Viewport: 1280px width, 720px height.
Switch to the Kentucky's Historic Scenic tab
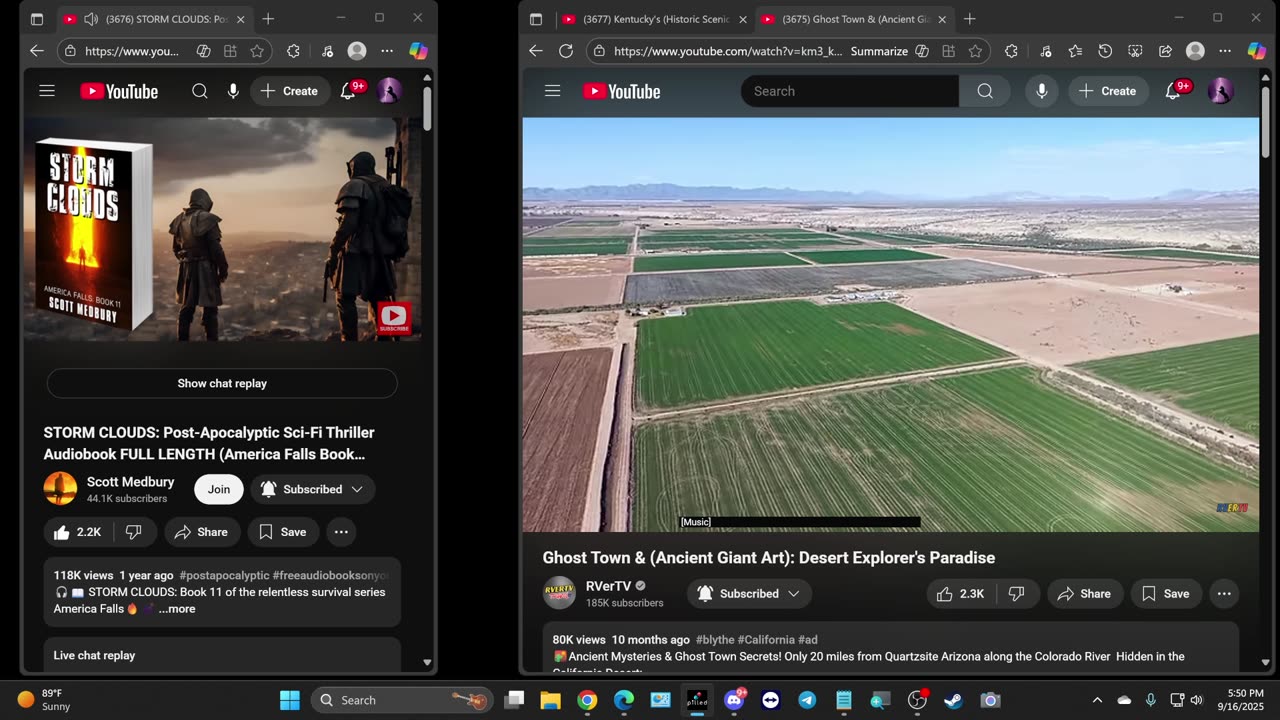654,19
